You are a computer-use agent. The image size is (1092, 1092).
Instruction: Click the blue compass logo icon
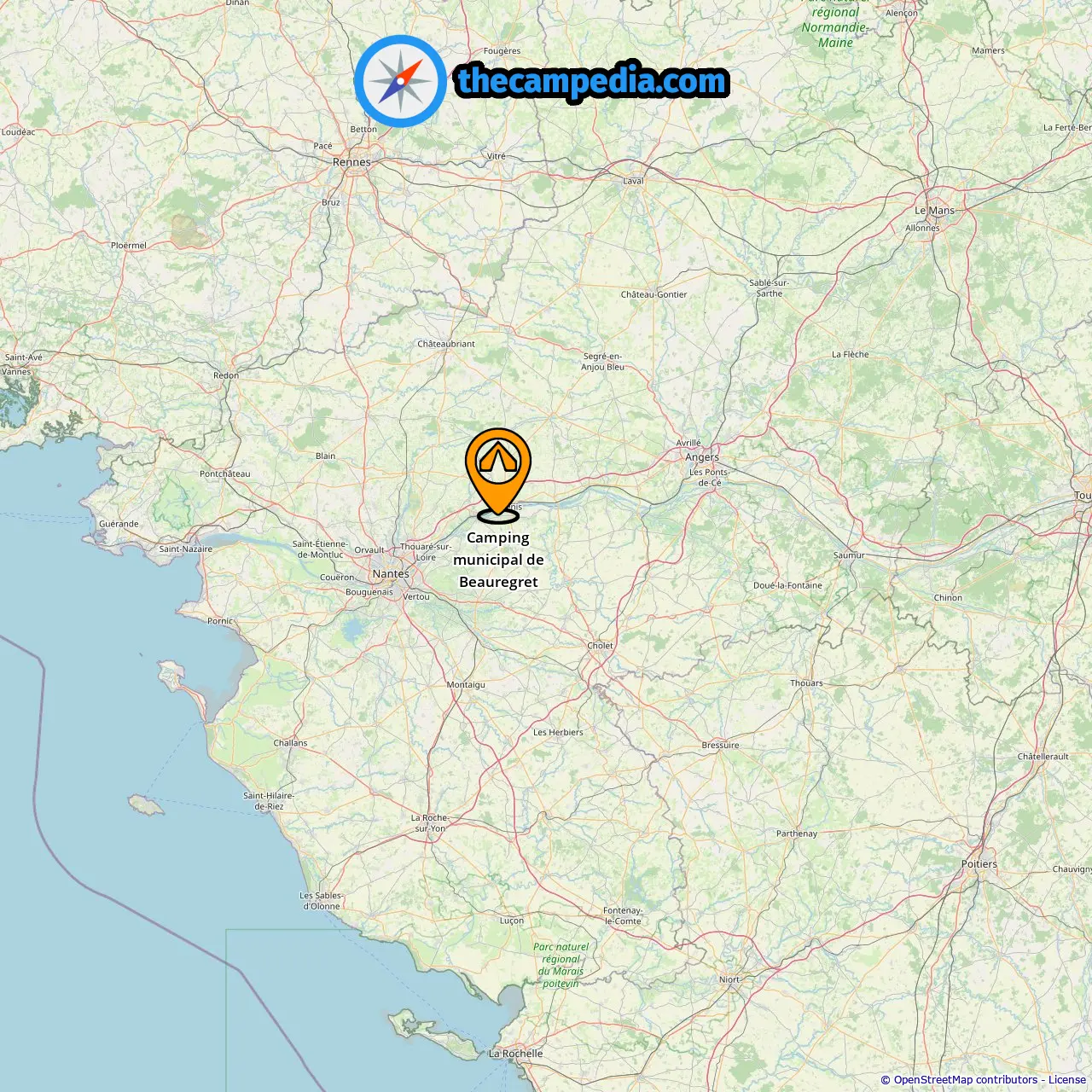pyautogui.click(x=400, y=81)
